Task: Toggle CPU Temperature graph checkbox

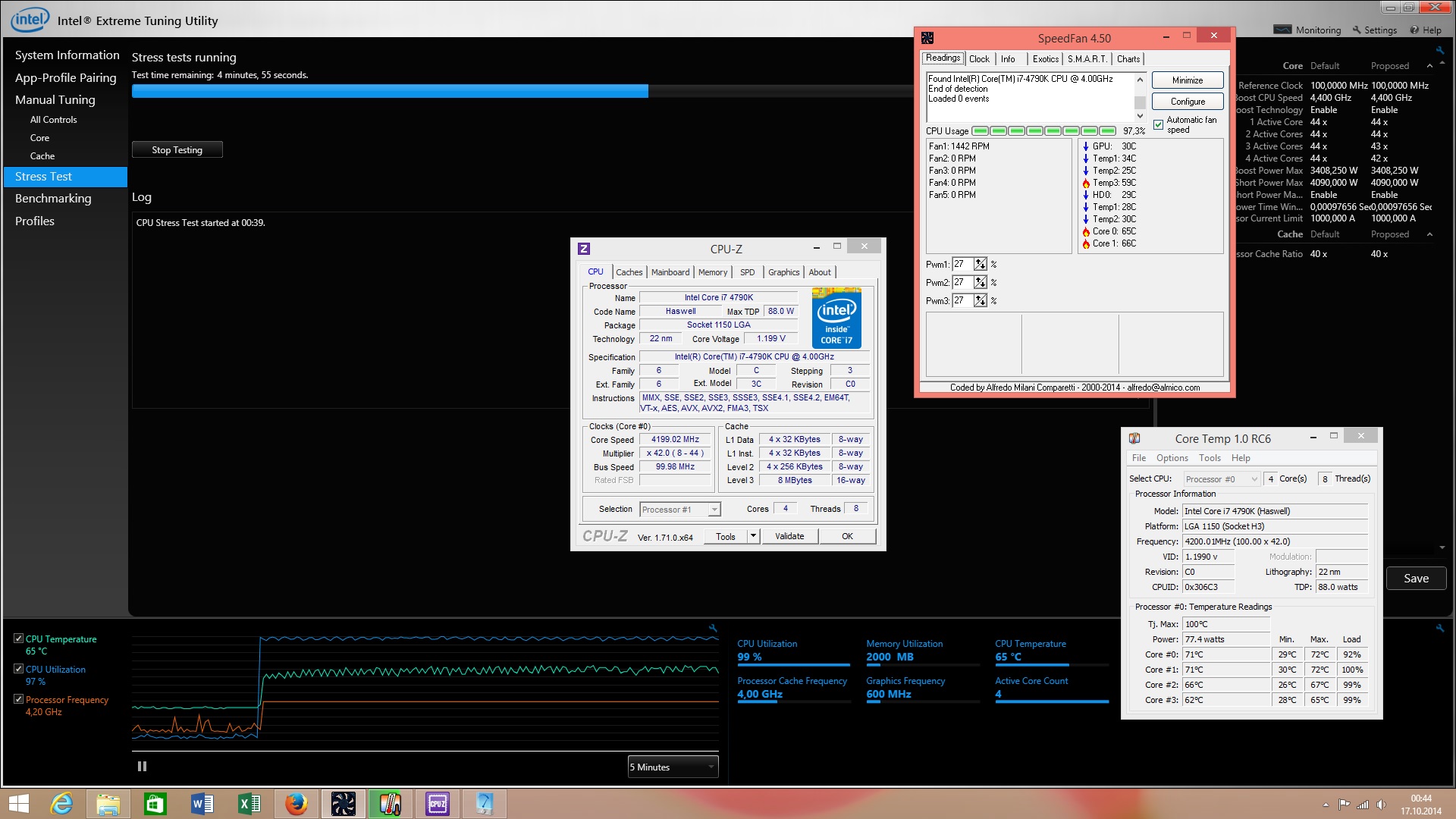Action: pyautogui.click(x=19, y=639)
